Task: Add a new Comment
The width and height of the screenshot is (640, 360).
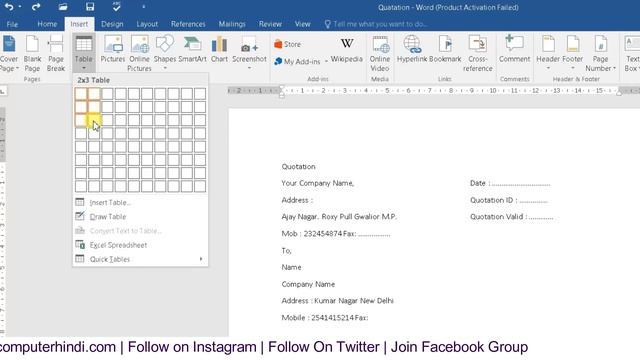Action: click(x=514, y=49)
